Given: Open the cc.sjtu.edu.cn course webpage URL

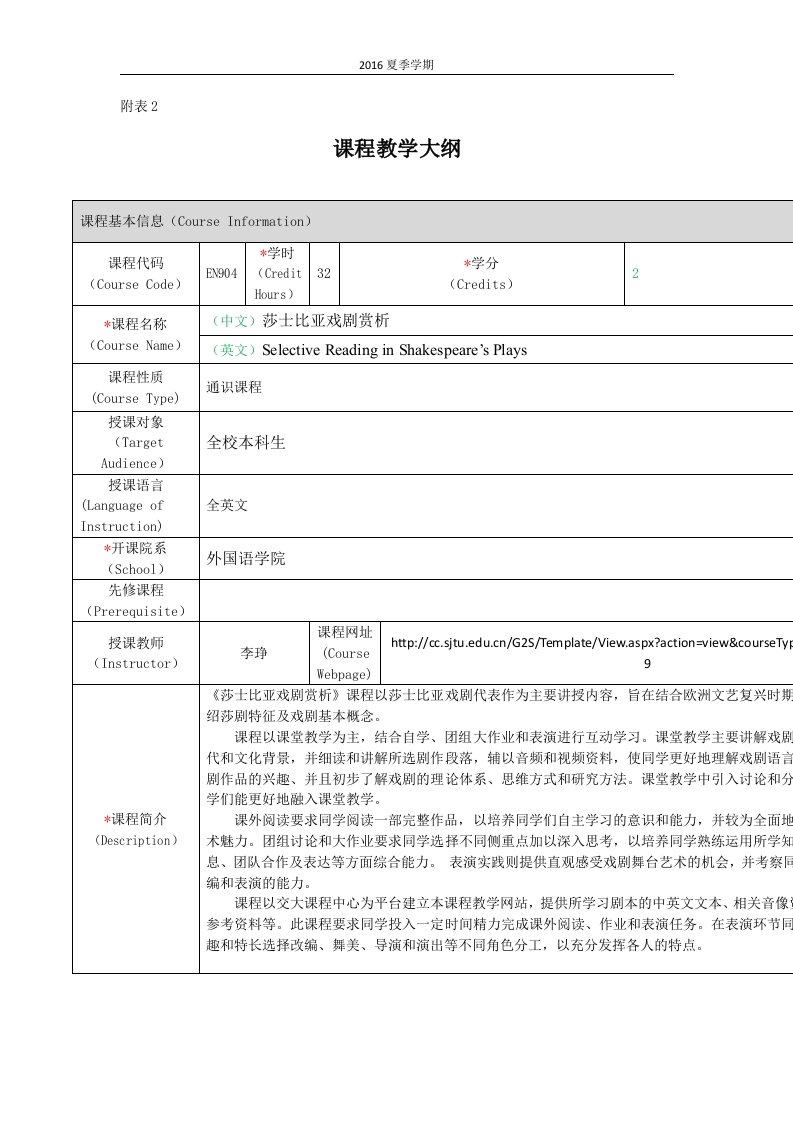Looking at the screenshot, I should point(591,653).
